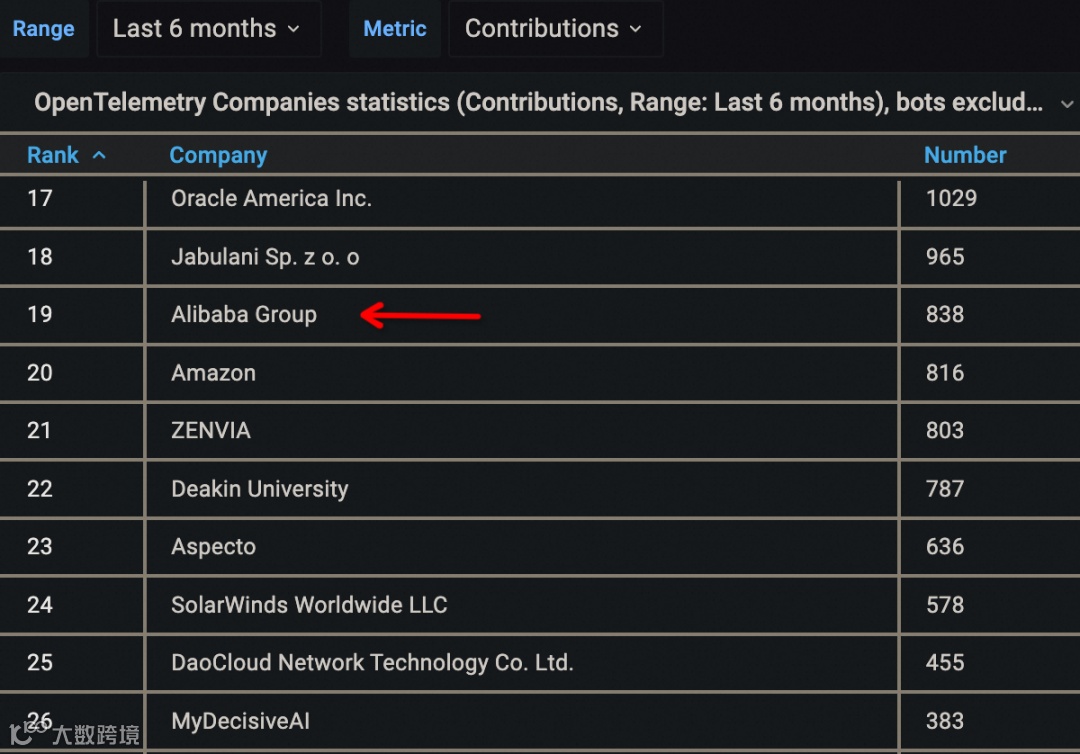
Task: Click the number 838 for Alibaba Group
Action: click(945, 315)
